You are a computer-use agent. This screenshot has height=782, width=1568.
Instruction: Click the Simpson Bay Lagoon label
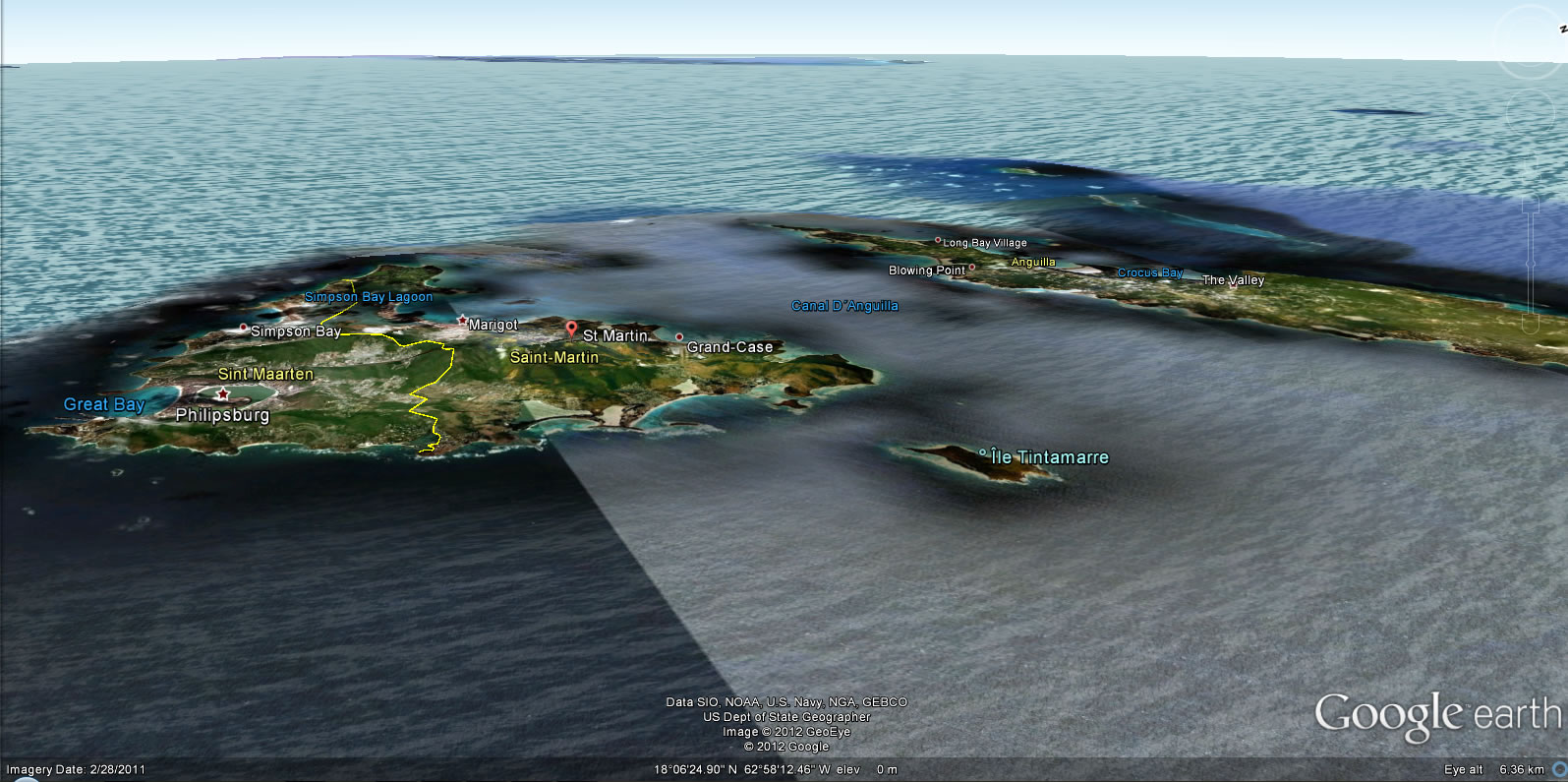369,296
